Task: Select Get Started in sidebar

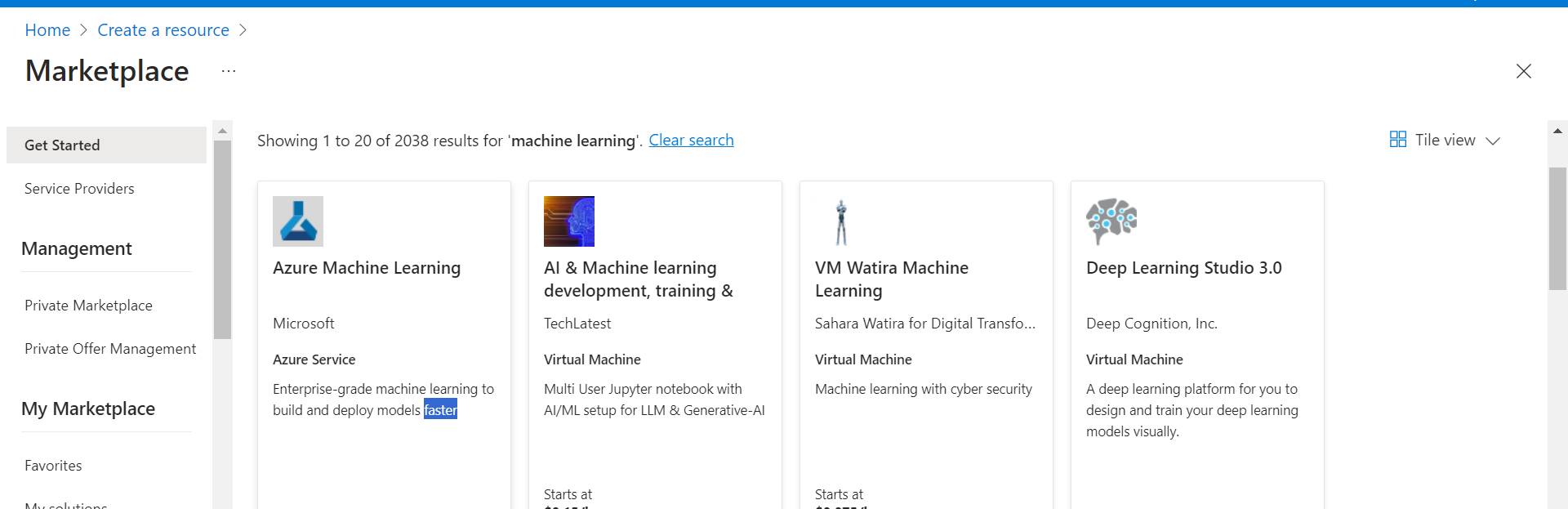Action: click(x=106, y=145)
